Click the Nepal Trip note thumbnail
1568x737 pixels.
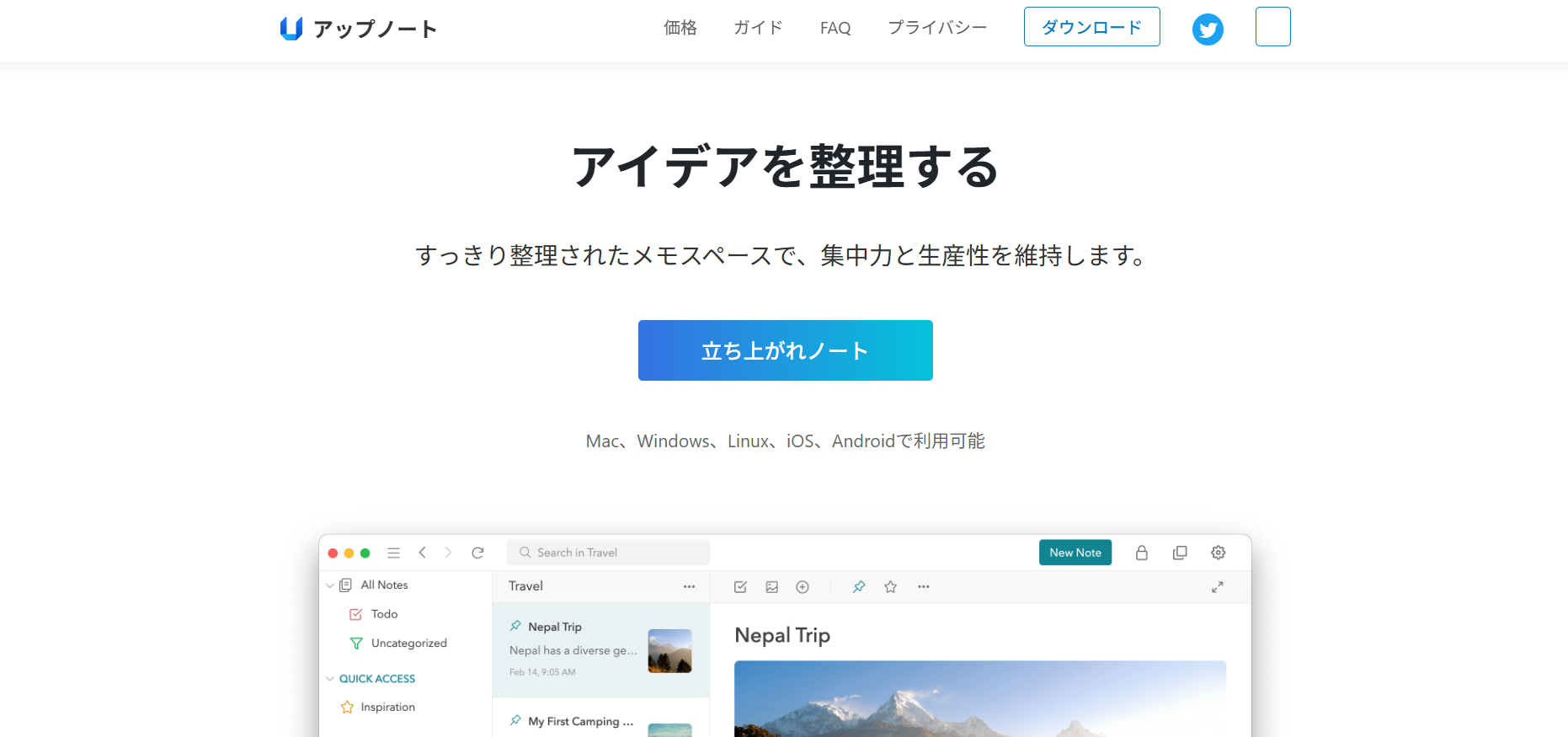[x=669, y=651]
